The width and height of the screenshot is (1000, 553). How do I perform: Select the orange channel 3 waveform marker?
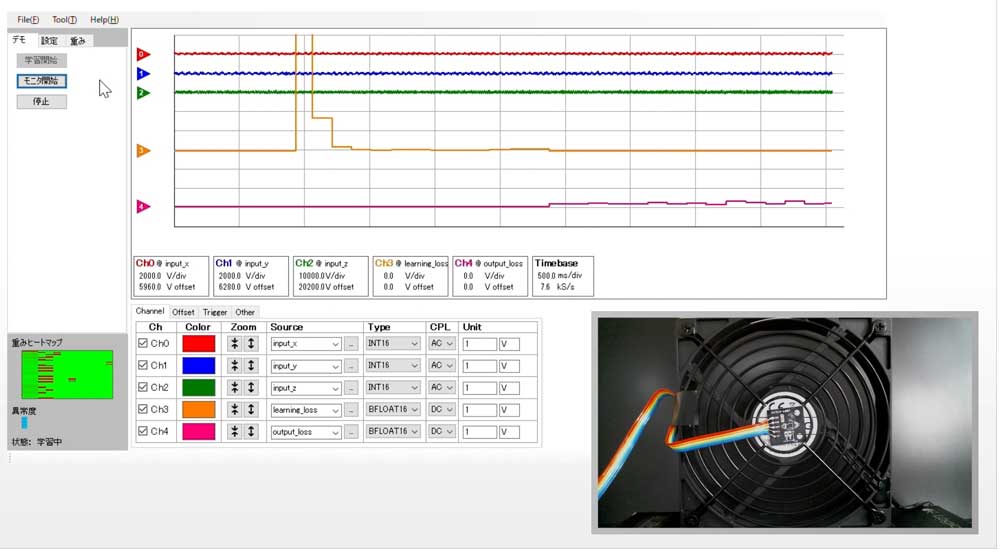coord(143,151)
